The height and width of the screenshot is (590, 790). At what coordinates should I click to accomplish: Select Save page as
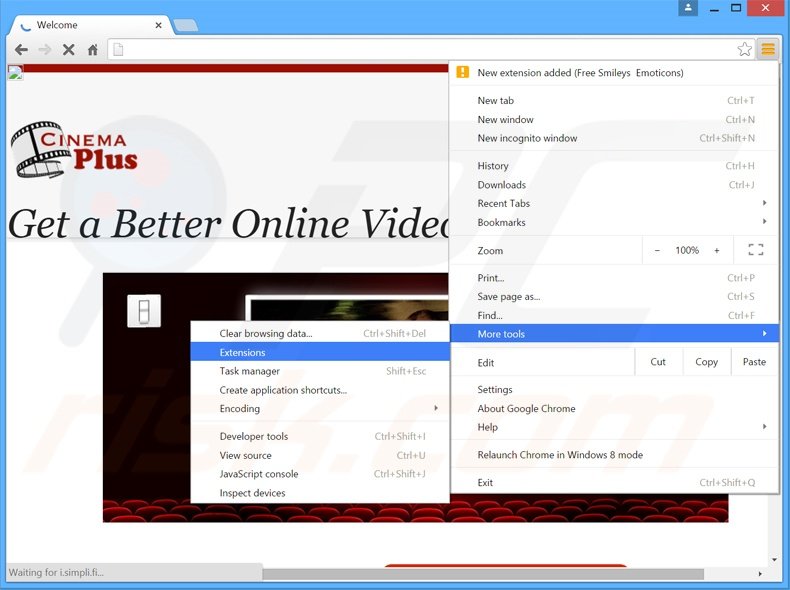614,297
